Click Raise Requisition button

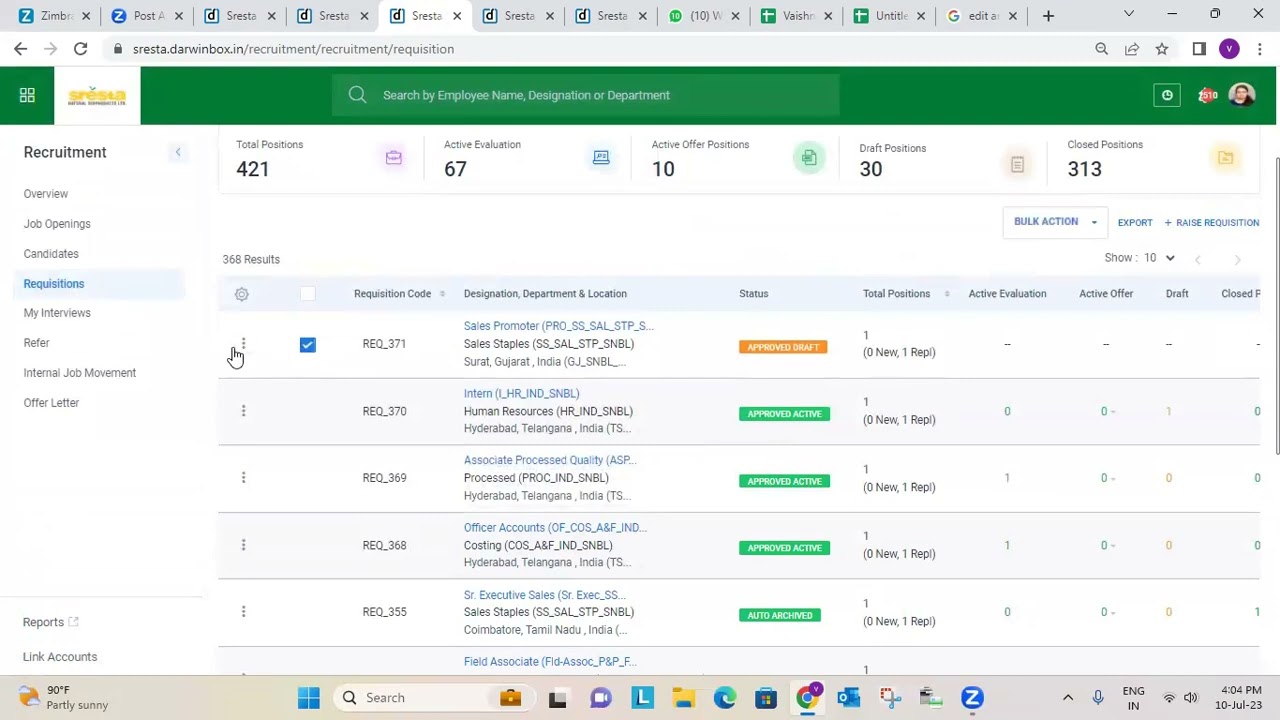pos(1211,223)
